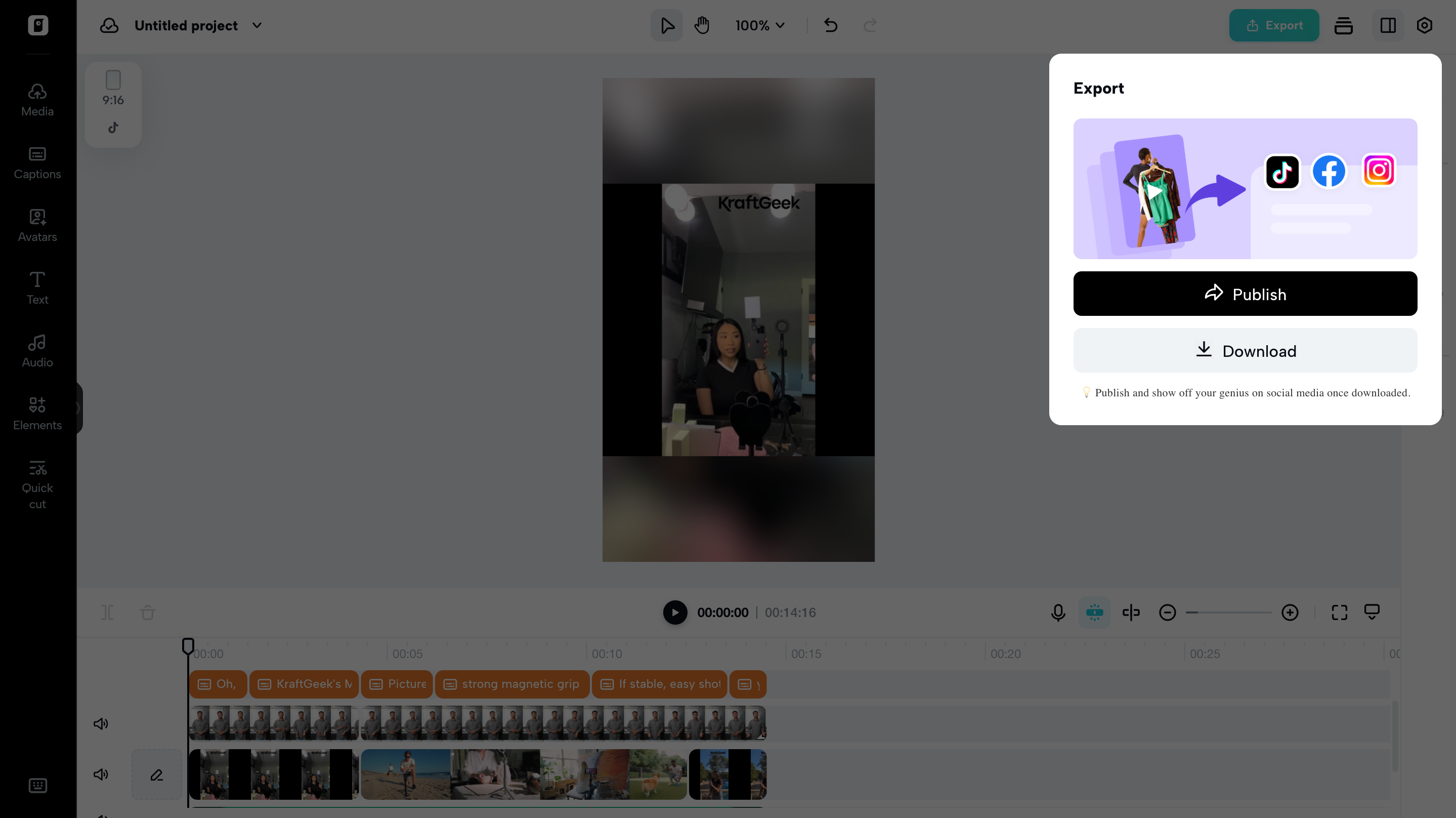Image resolution: width=1456 pixels, height=818 pixels.
Task: Select the Avatars panel
Action: pos(36,225)
